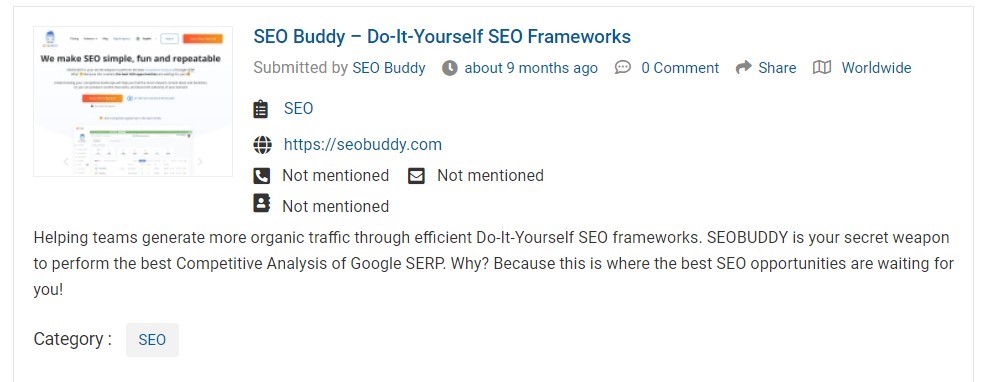The image size is (986, 382).
Task: Open submitter profile SEO Buddy
Action: [x=389, y=68]
